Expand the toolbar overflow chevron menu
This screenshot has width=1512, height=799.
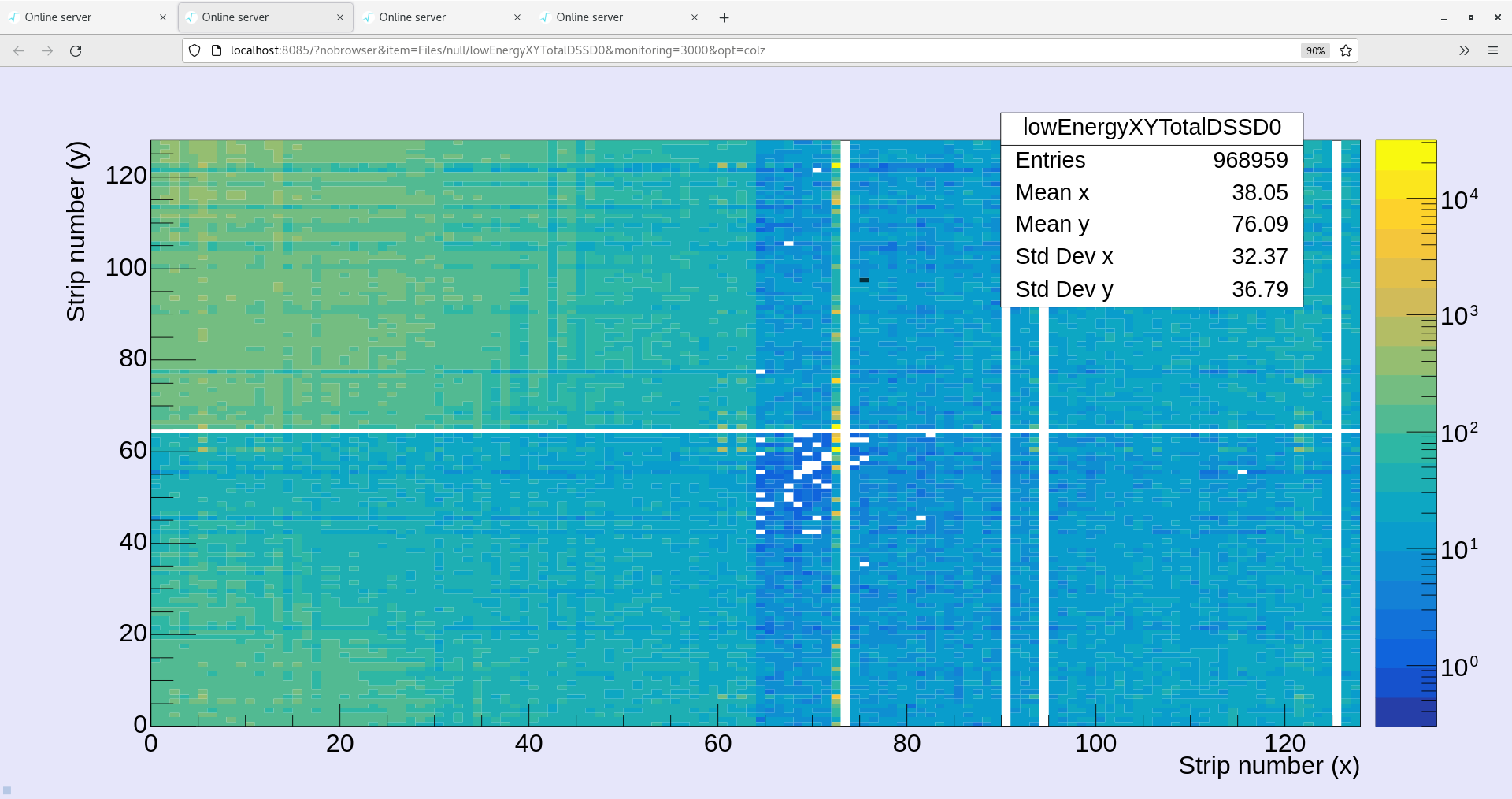pyautogui.click(x=1464, y=50)
